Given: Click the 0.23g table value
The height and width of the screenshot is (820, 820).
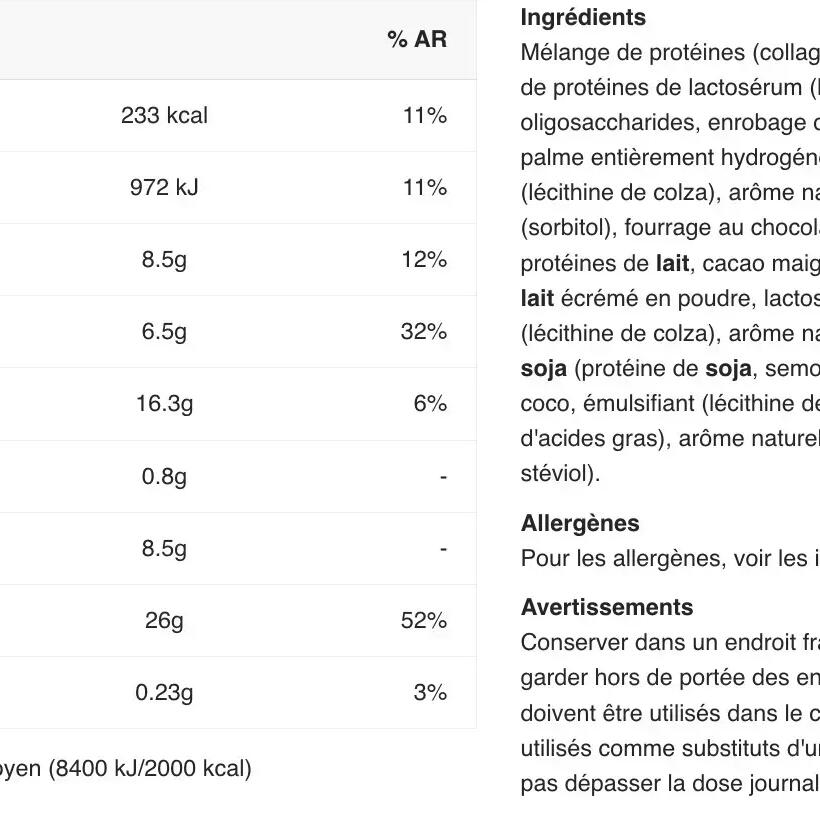Looking at the screenshot, I should click(164, 693).
